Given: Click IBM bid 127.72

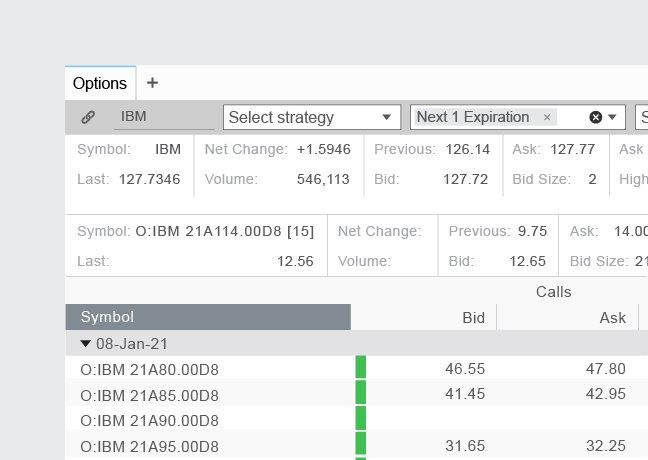Looking at the screenshot, I should (465, 179).
